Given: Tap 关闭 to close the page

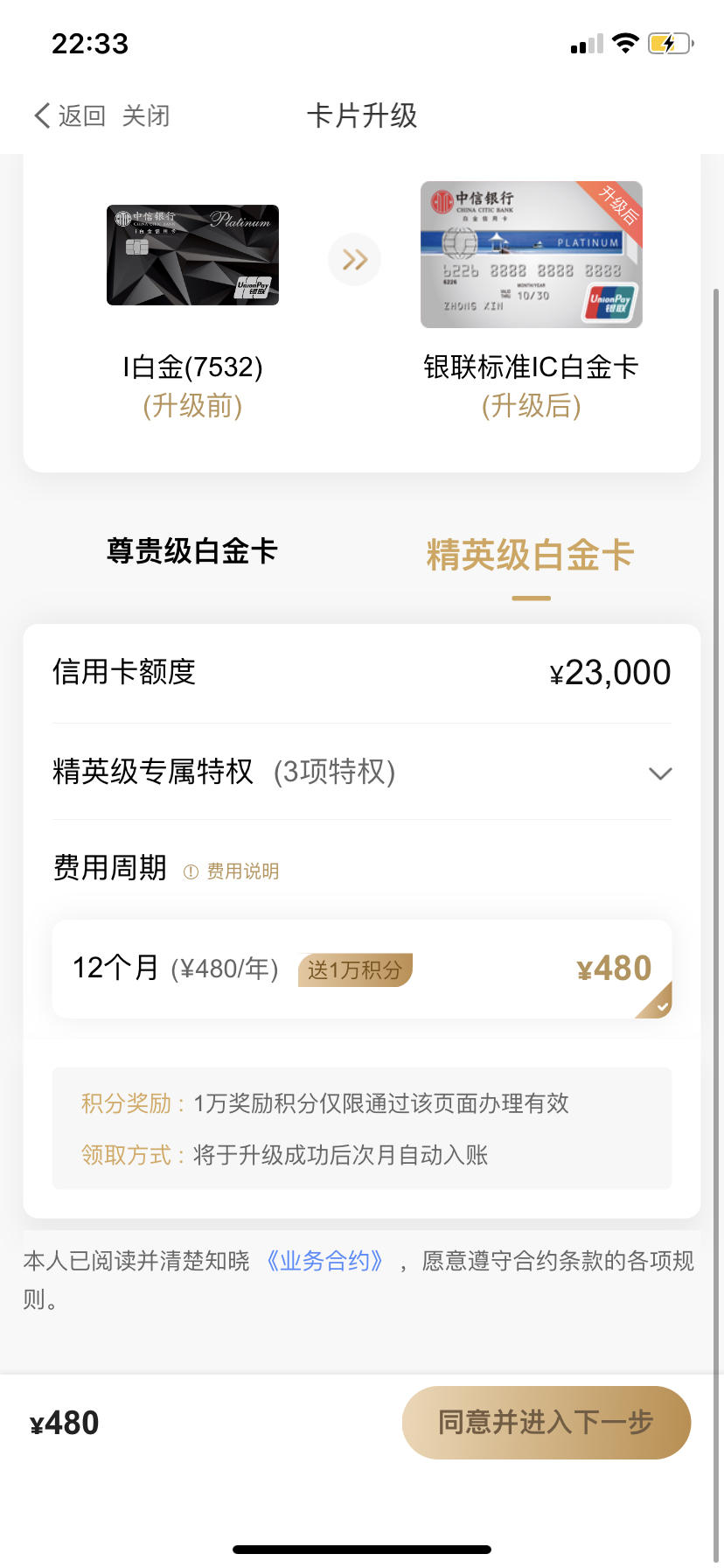Looking at the screenshot, I should [x=146, y=115].
